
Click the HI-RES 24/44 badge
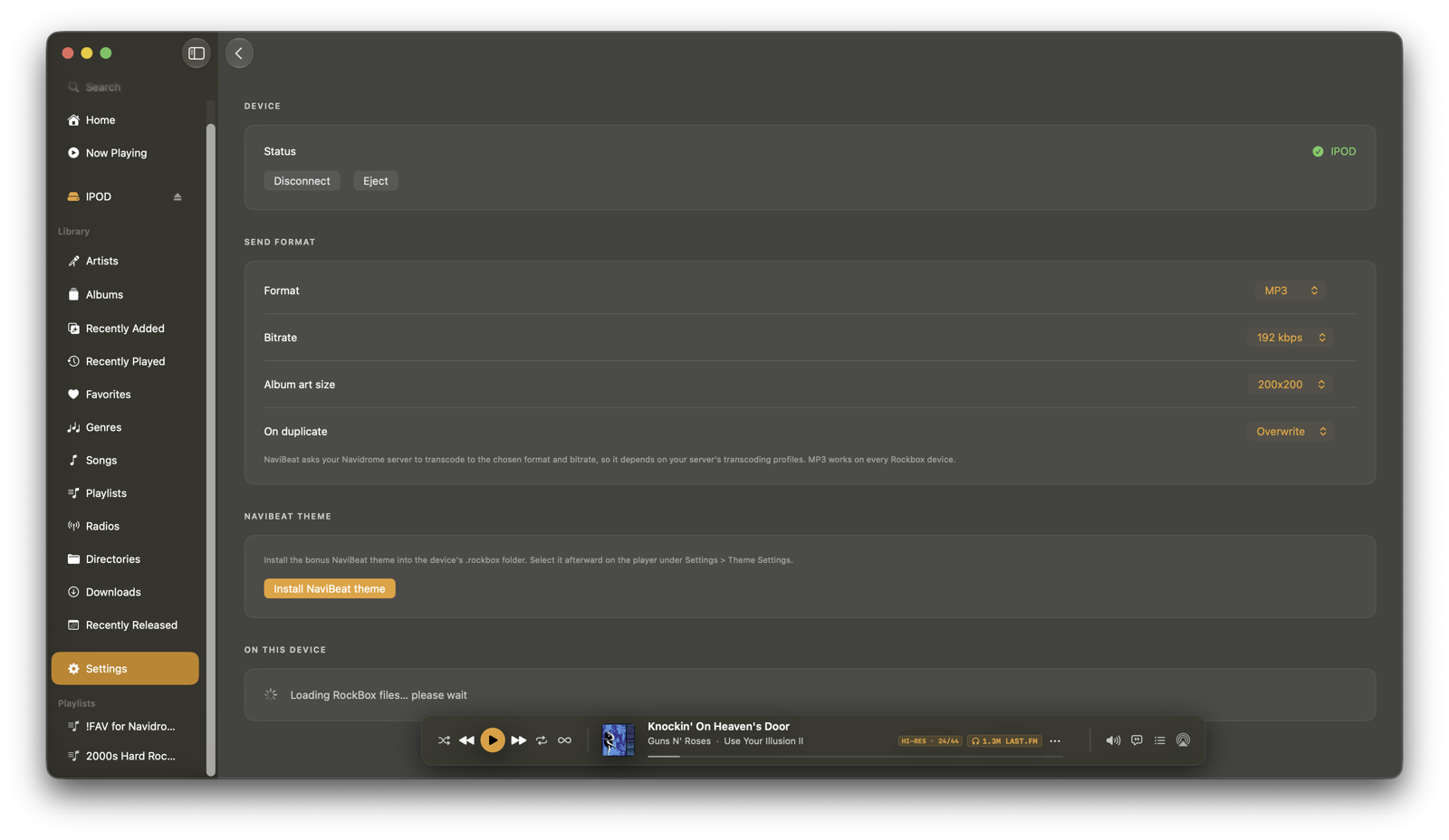click(x=930, y=741)
